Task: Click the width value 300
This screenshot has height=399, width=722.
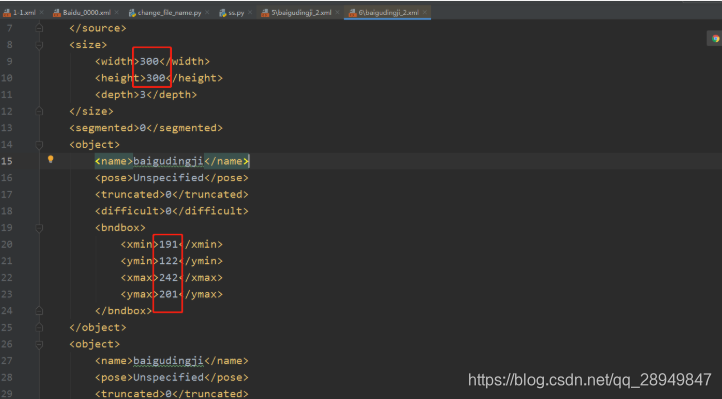Action: [x=149, y=61]
